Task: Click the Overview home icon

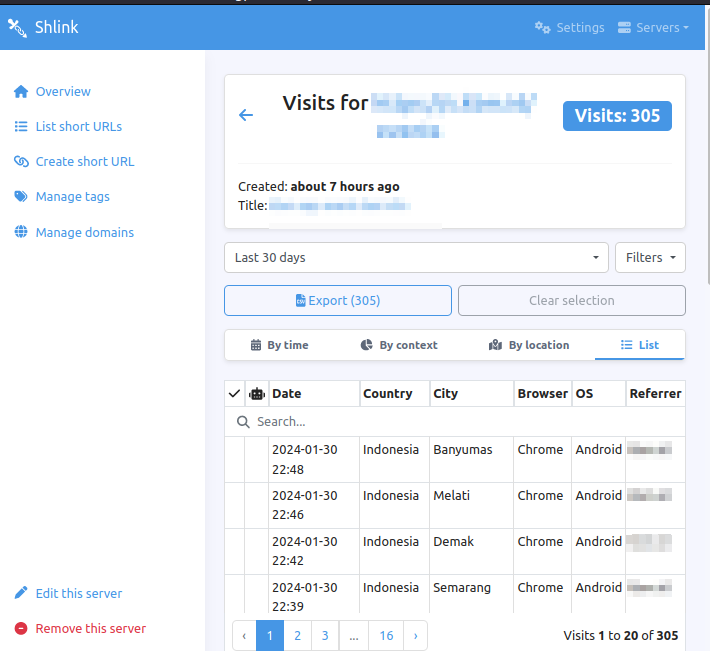Action: coord(21,91)
